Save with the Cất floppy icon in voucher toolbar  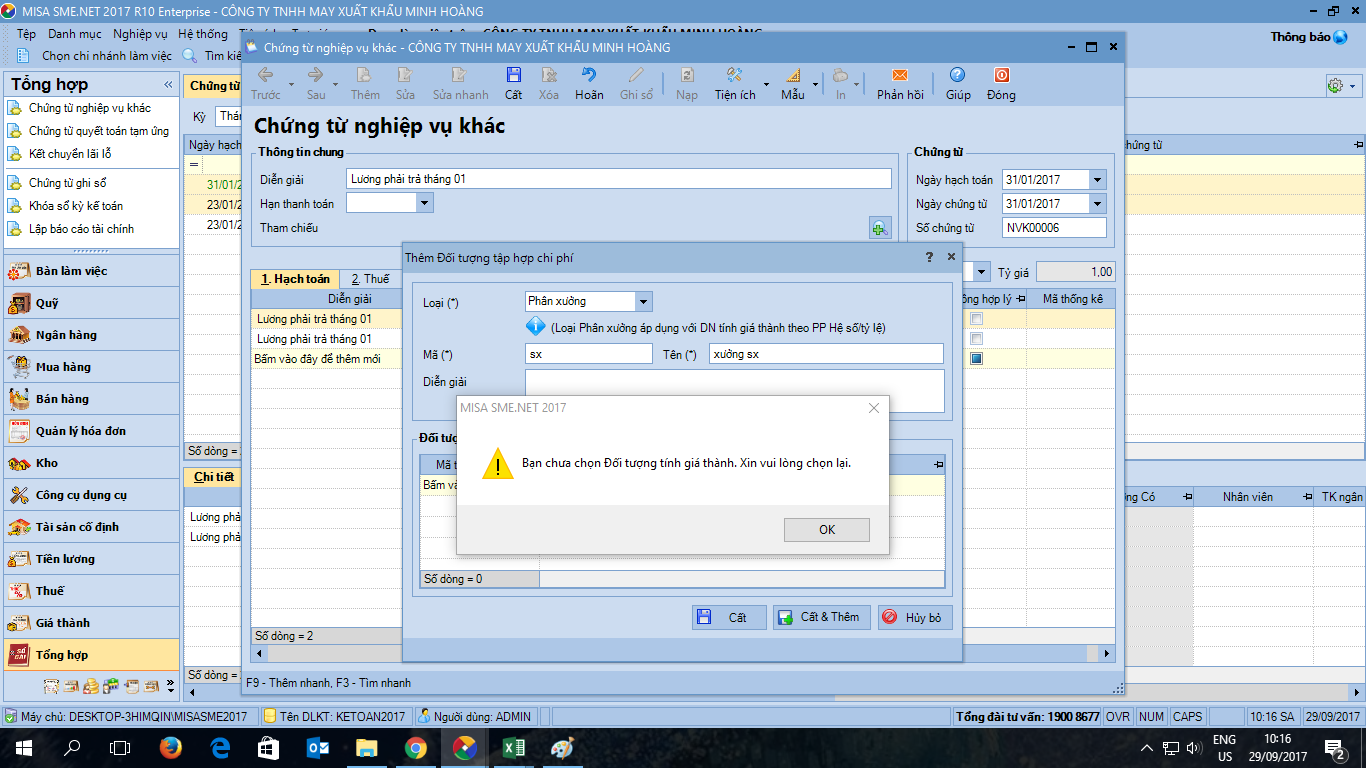click(513, 75)
